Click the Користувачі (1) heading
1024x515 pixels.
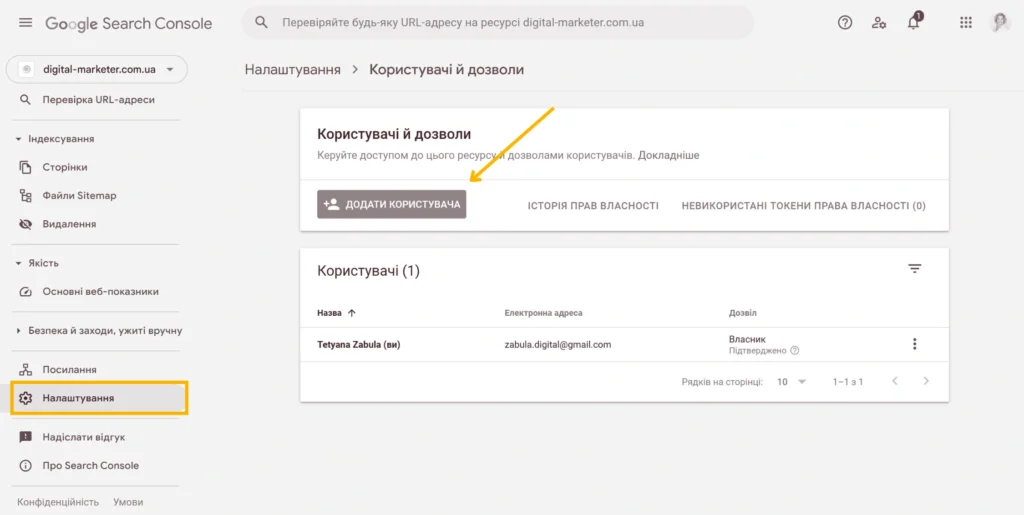coord(368,271)
